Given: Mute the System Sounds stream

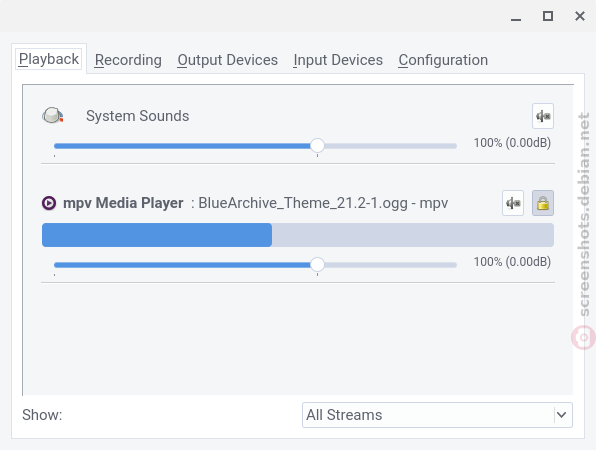Looking at the screenshot, I should click(543, 116).
